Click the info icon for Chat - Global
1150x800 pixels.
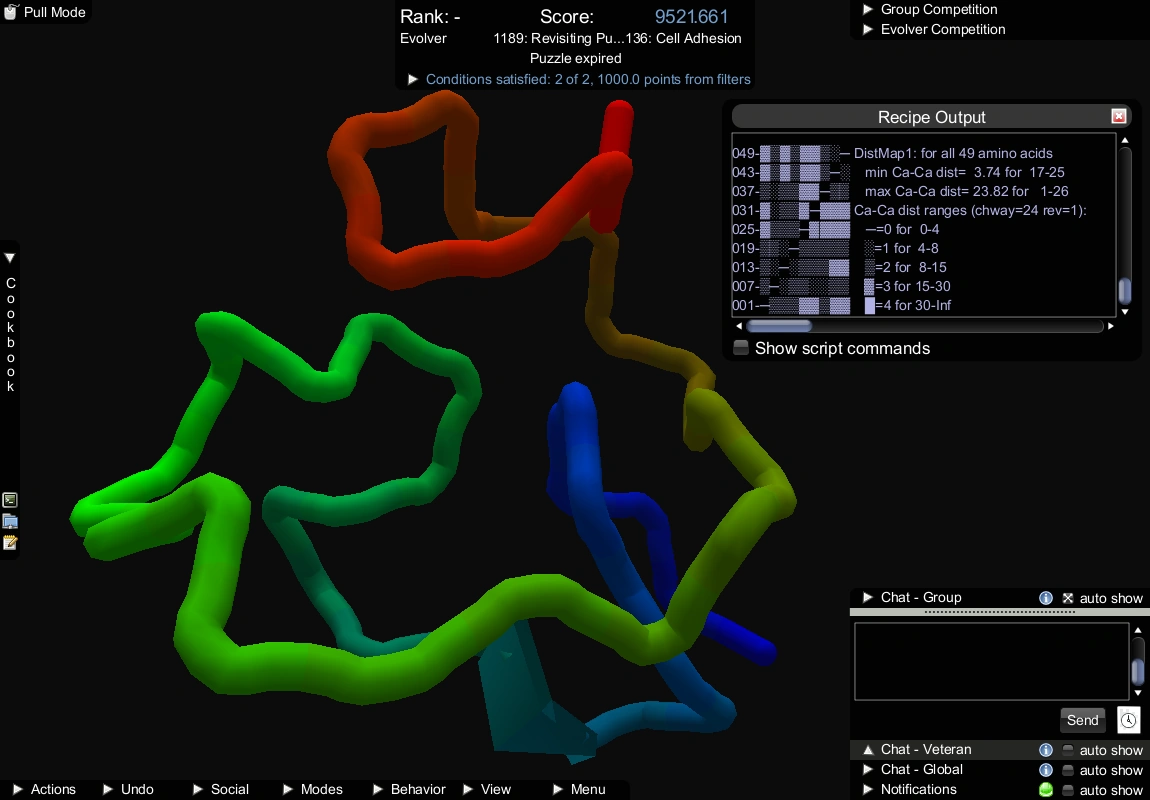tap(1046, 770)
